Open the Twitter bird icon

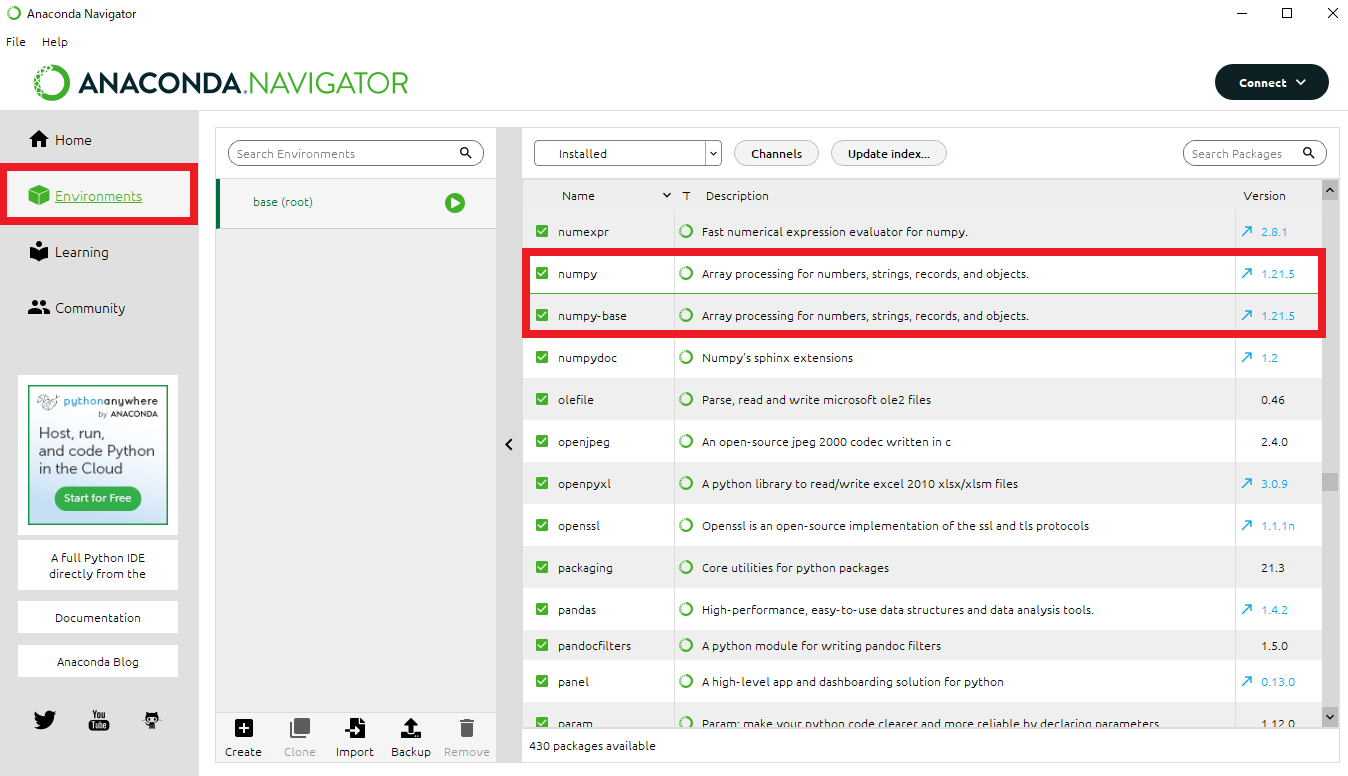click(x=44, y=720)
